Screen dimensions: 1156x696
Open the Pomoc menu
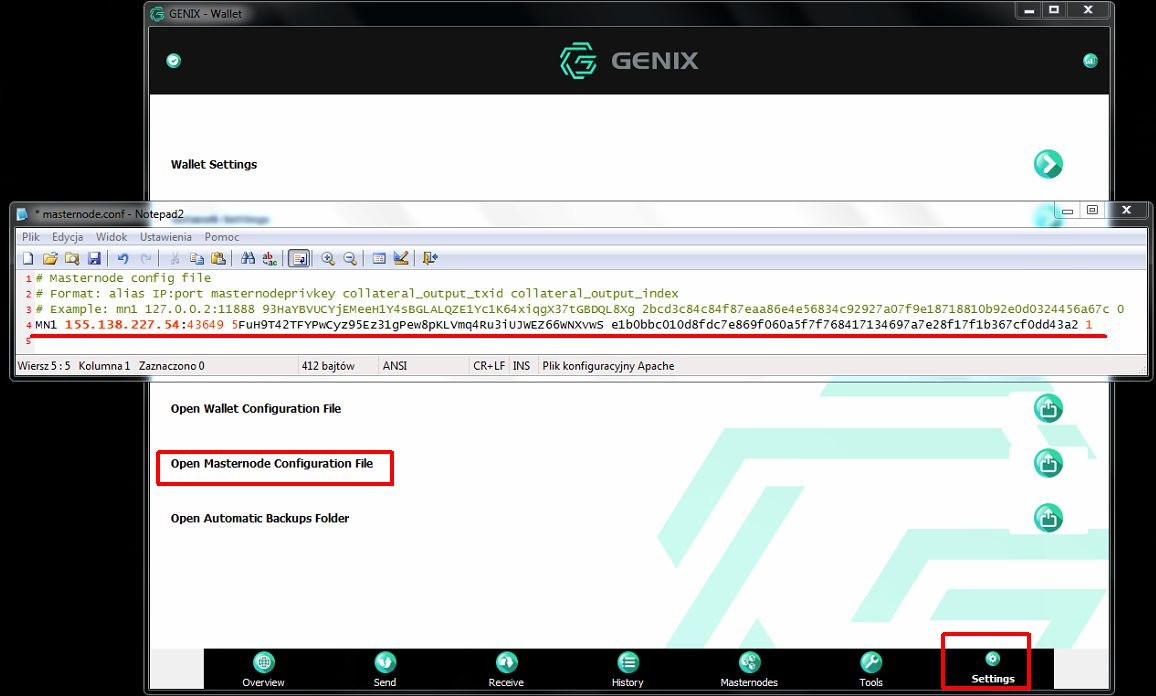point(222,237)
